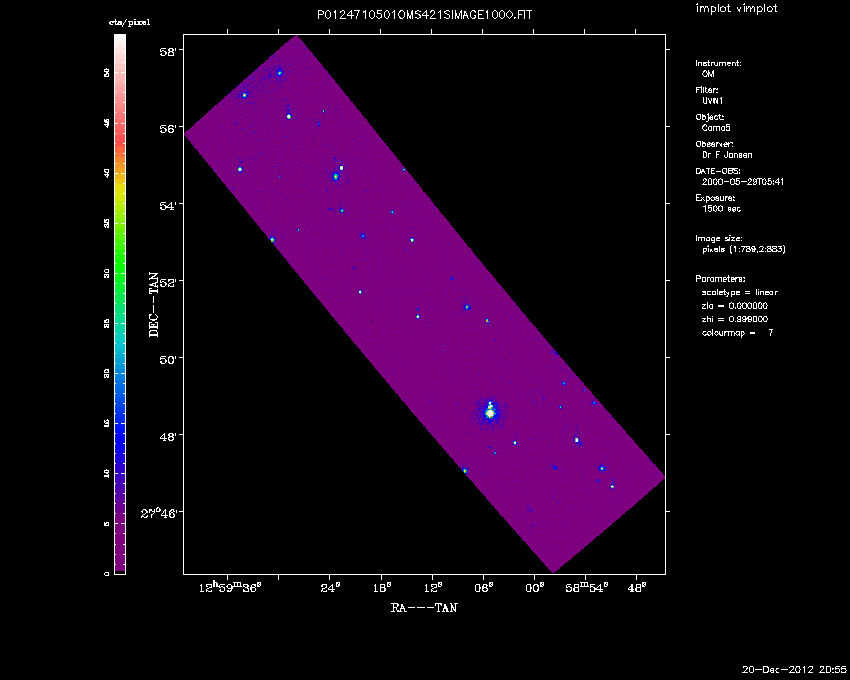The height and width of the screenshot is (680, 850).
Task: Click the 18s RA tick label
Action: point(382,587)
